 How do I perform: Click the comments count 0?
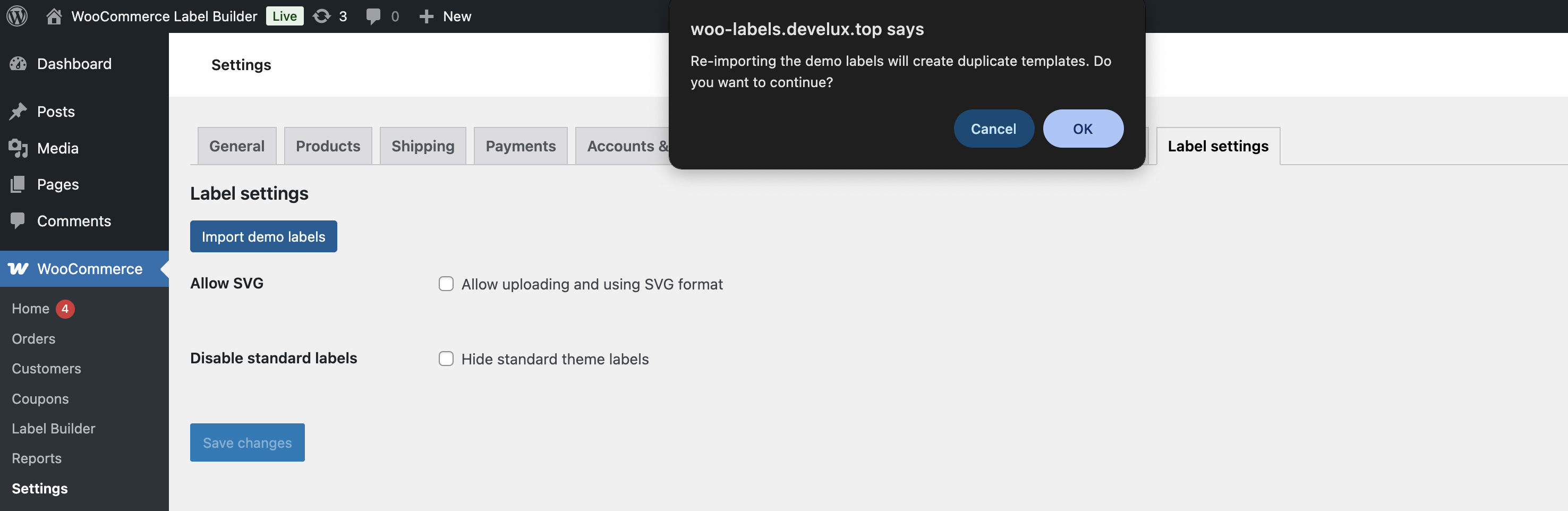coord(395,16)
